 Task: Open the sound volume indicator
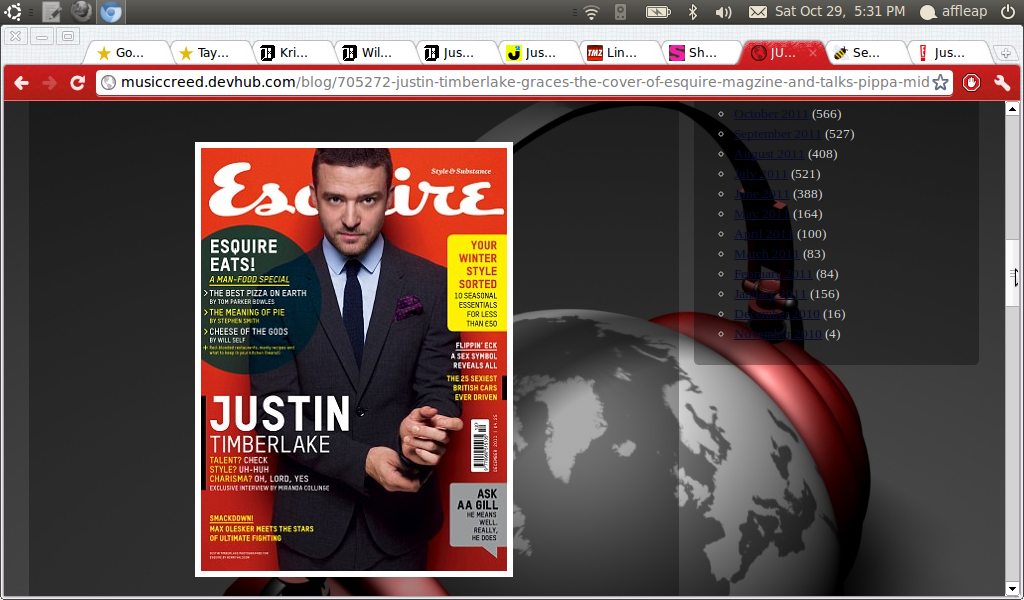(x=723, y=12)
